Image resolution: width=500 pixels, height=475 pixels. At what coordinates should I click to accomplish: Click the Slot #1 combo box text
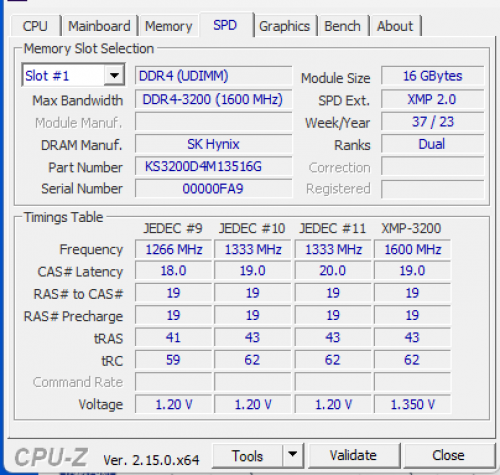pos(63,75)
